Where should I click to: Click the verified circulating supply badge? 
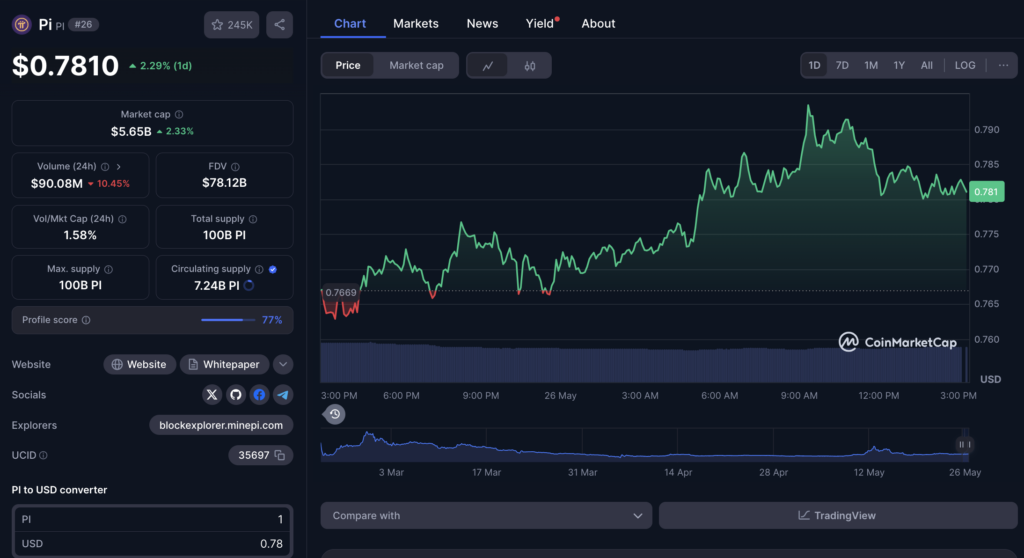[x=273, y=269]
